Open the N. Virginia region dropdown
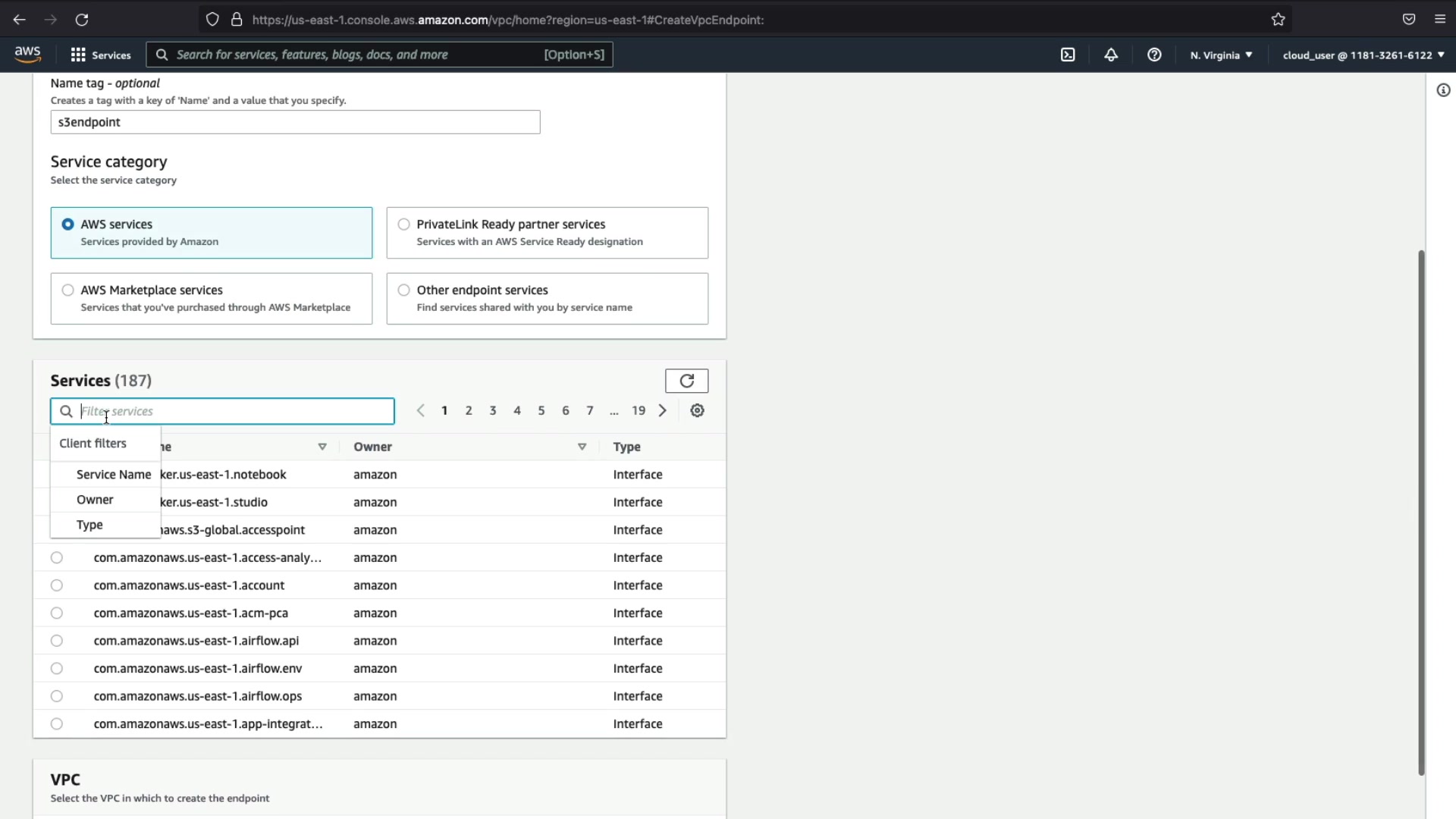 click(1221, 55)
